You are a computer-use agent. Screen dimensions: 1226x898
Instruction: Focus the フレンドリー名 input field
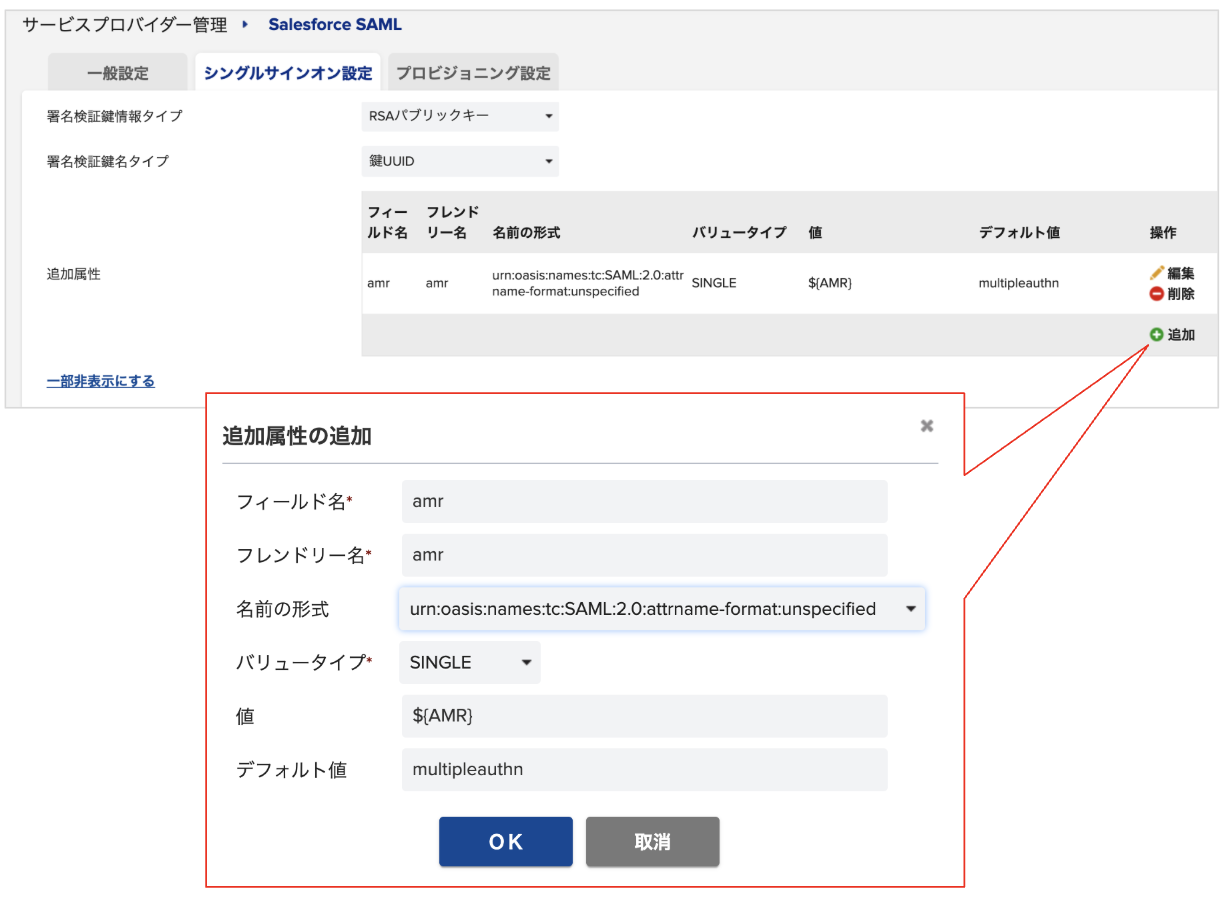click(x=645, y=555)
